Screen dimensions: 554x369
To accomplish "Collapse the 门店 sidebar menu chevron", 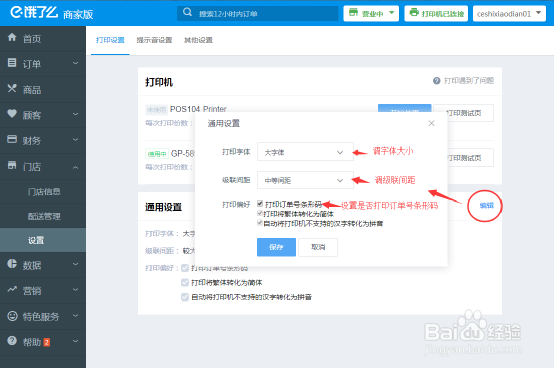I will 75,167.
